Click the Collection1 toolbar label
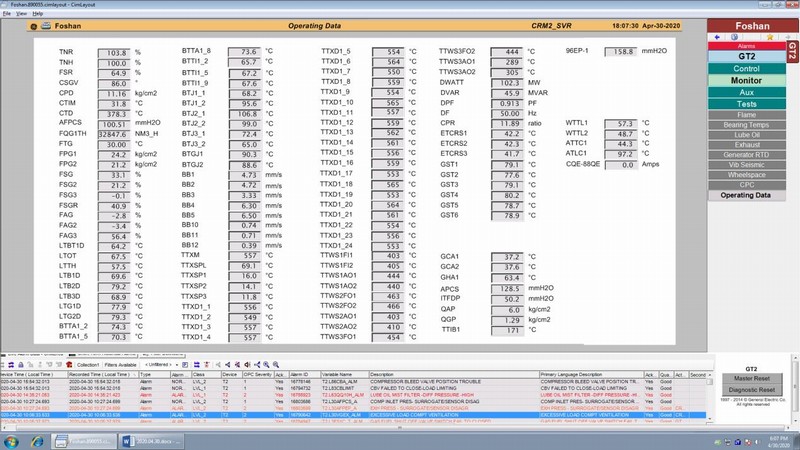Screen dimensions: 800x450 point(88,365)
